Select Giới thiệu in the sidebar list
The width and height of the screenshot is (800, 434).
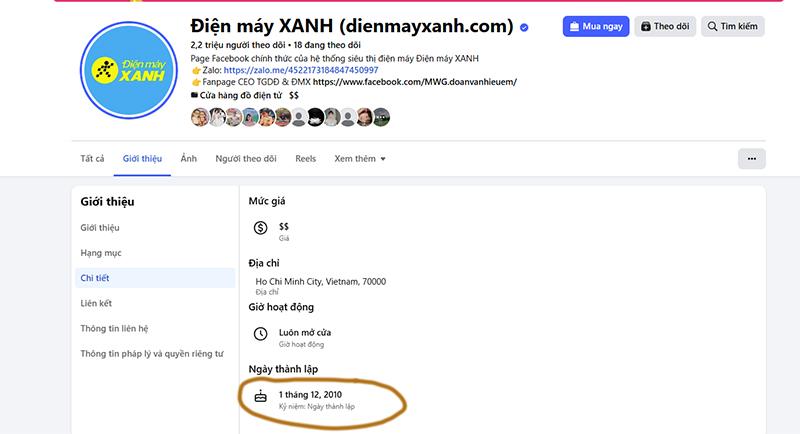click(99, 227)
